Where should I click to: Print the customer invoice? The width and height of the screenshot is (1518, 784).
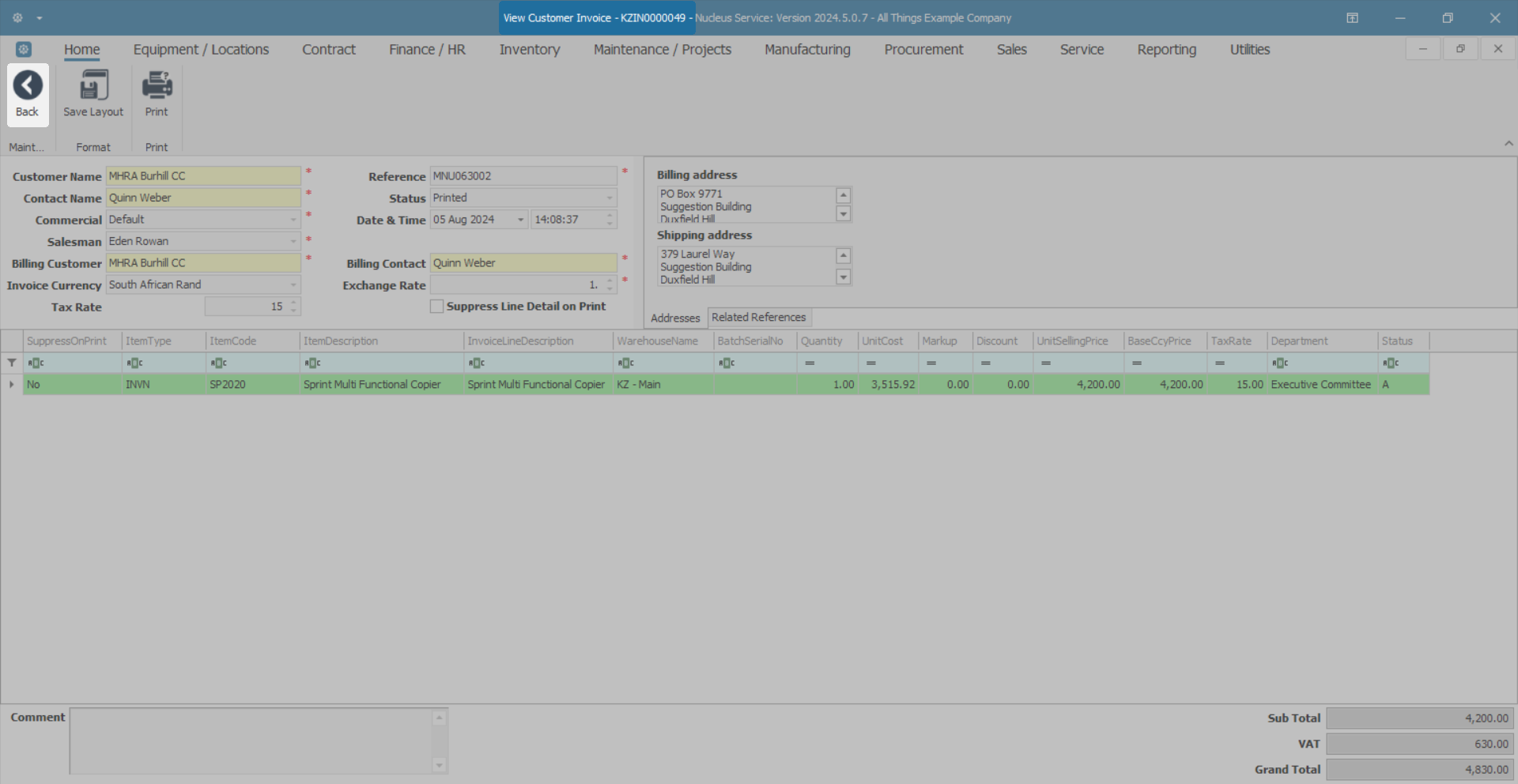(157, 95)
